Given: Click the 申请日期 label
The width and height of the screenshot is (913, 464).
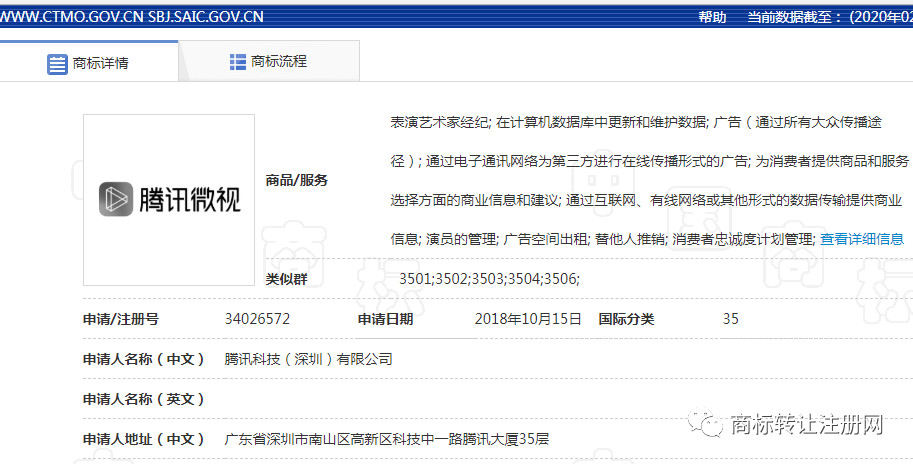Looking at the screenshot, I should (x=385, y=319).
